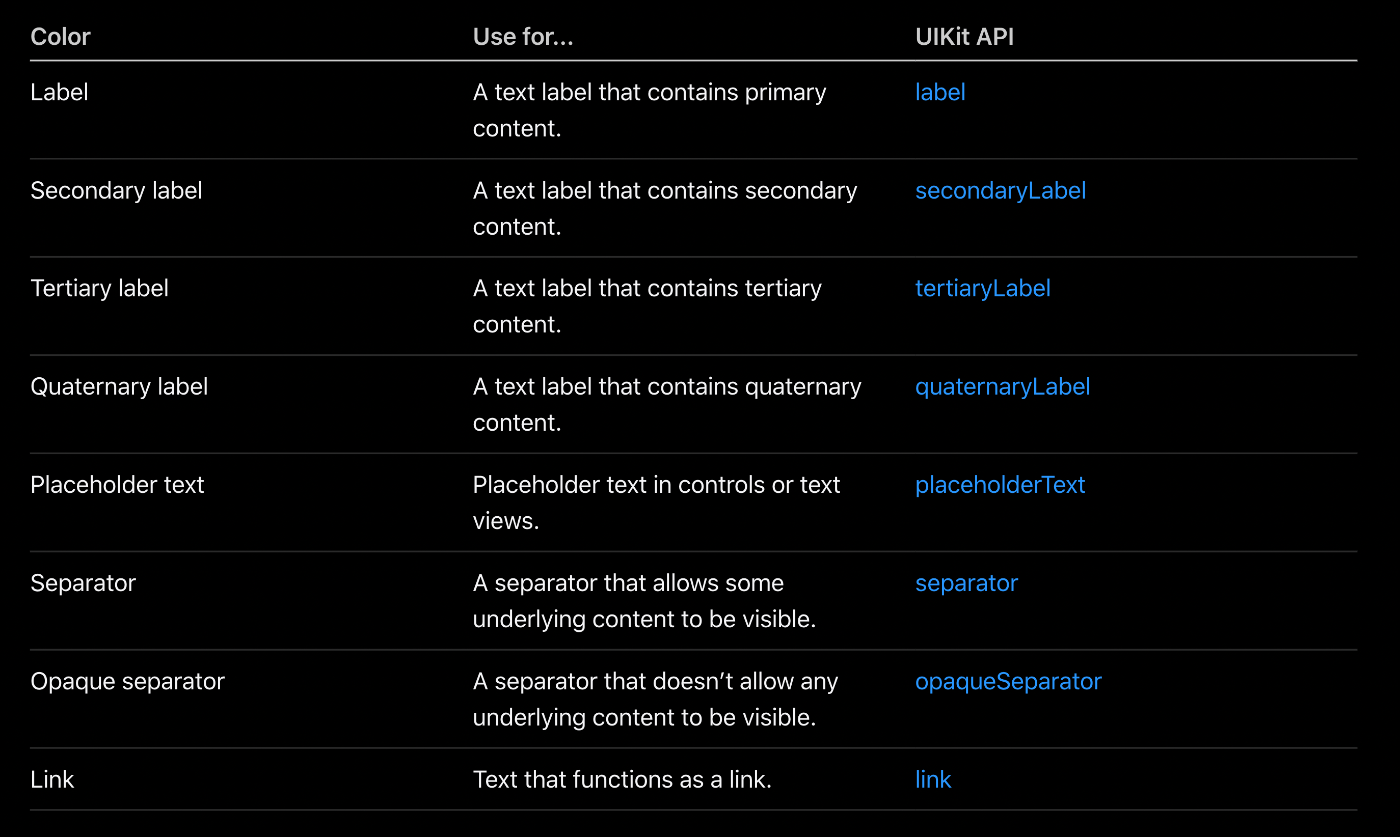This screenshot has height=837, width=1400.
Task: Click the Opaque separator color name
Action: pyautogui.click(x=127, y=681)
